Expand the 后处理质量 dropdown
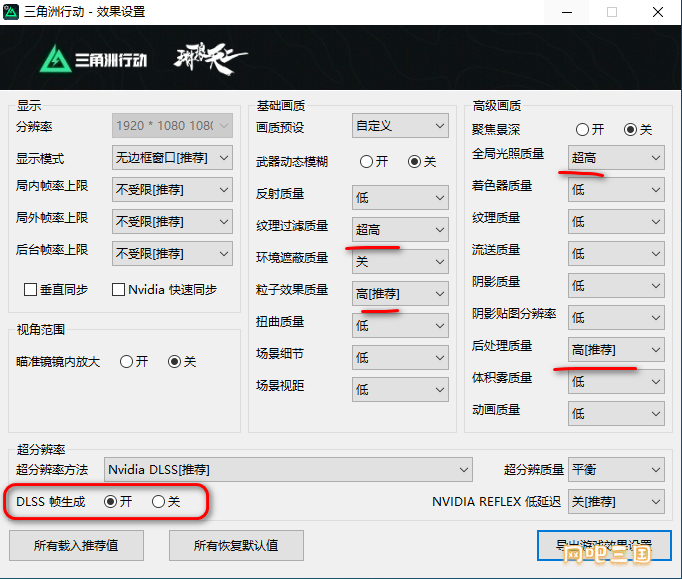 616,350
